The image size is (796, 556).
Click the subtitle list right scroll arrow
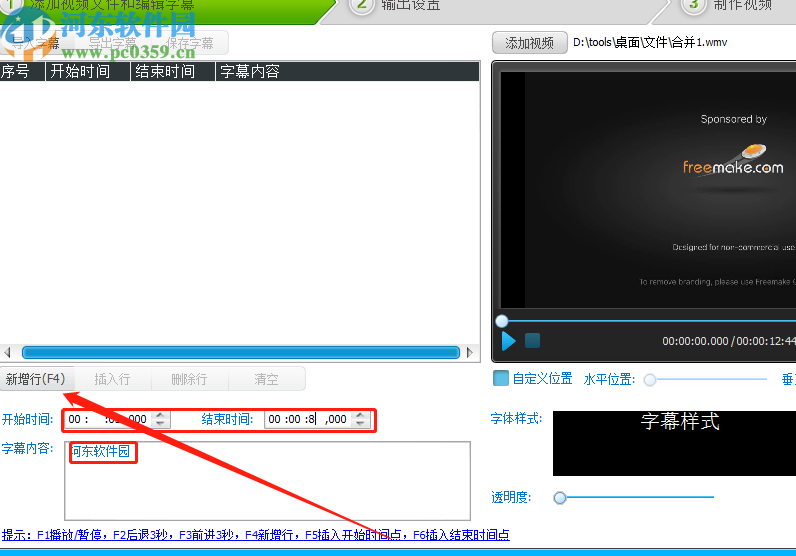(x=470, y=352)
